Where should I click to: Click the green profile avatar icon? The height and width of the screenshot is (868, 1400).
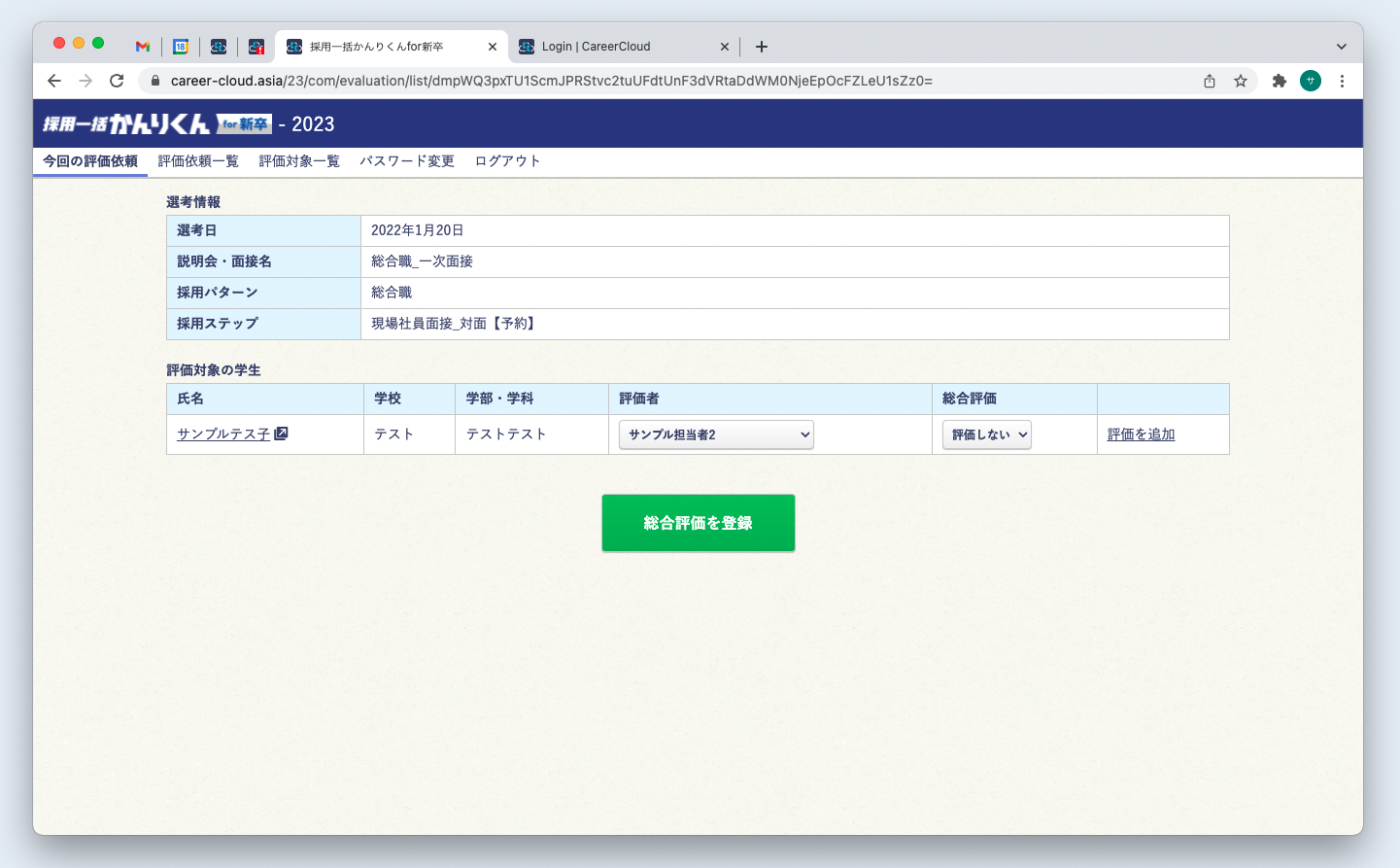(x=1311, y=81)
